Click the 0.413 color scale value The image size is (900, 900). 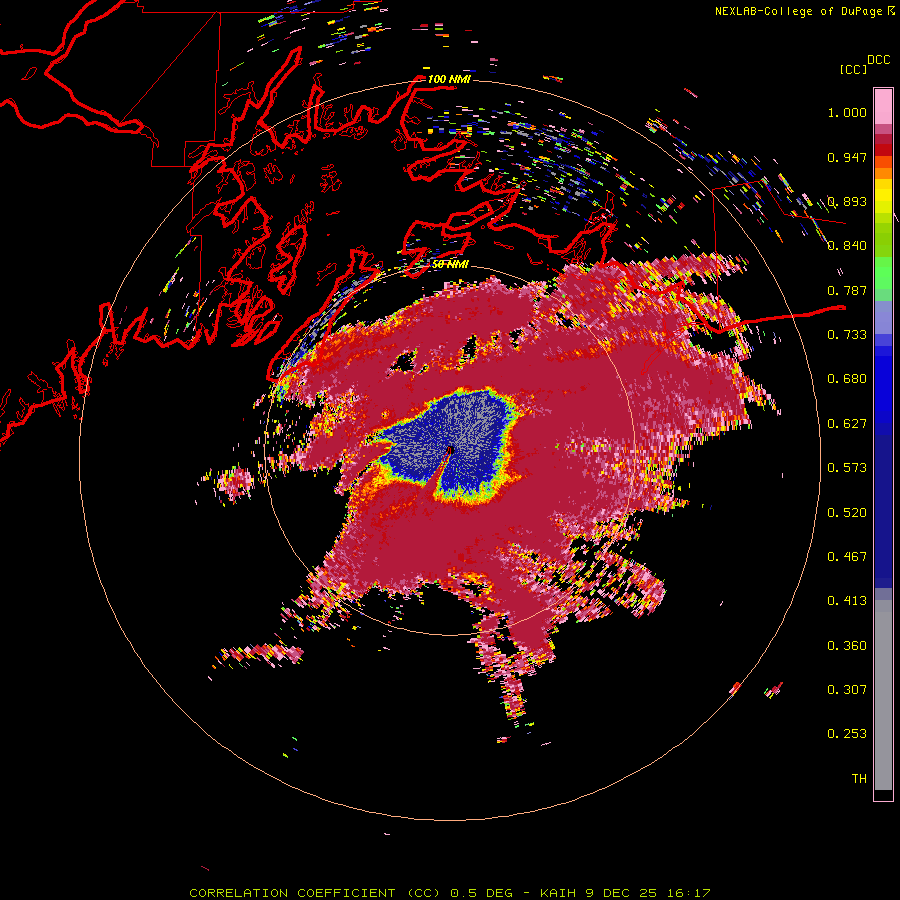coord(847,601)
